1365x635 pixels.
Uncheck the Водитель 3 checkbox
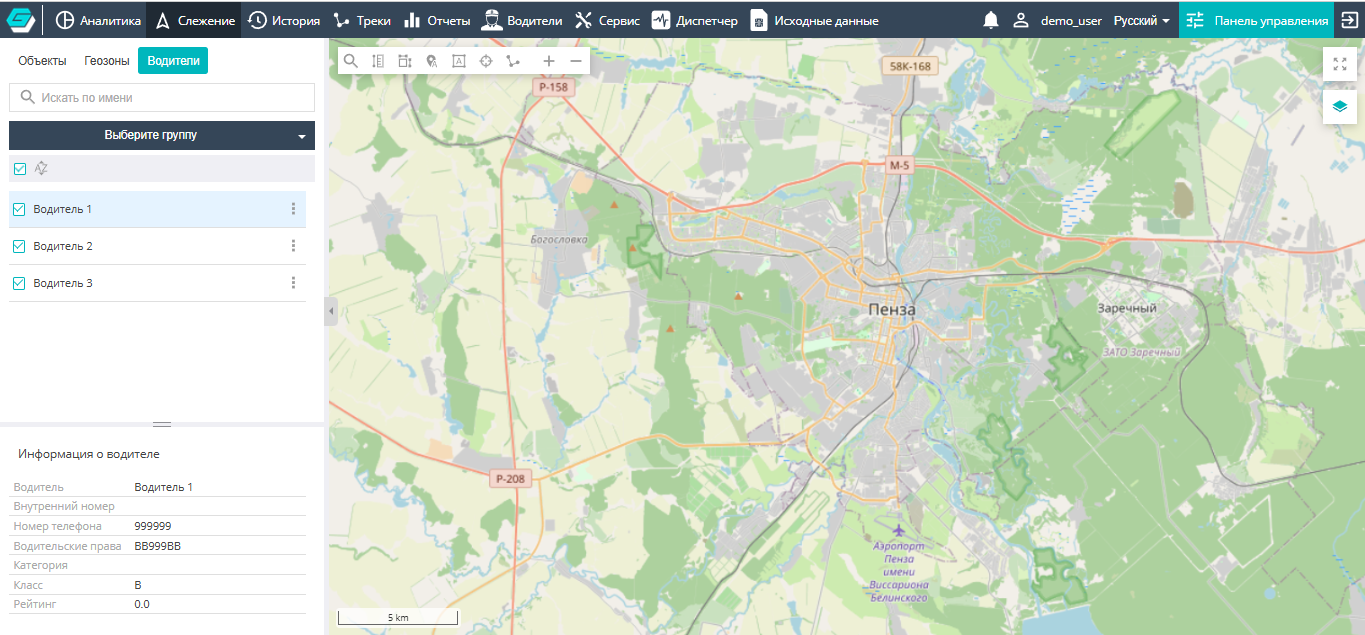(19, 283)
